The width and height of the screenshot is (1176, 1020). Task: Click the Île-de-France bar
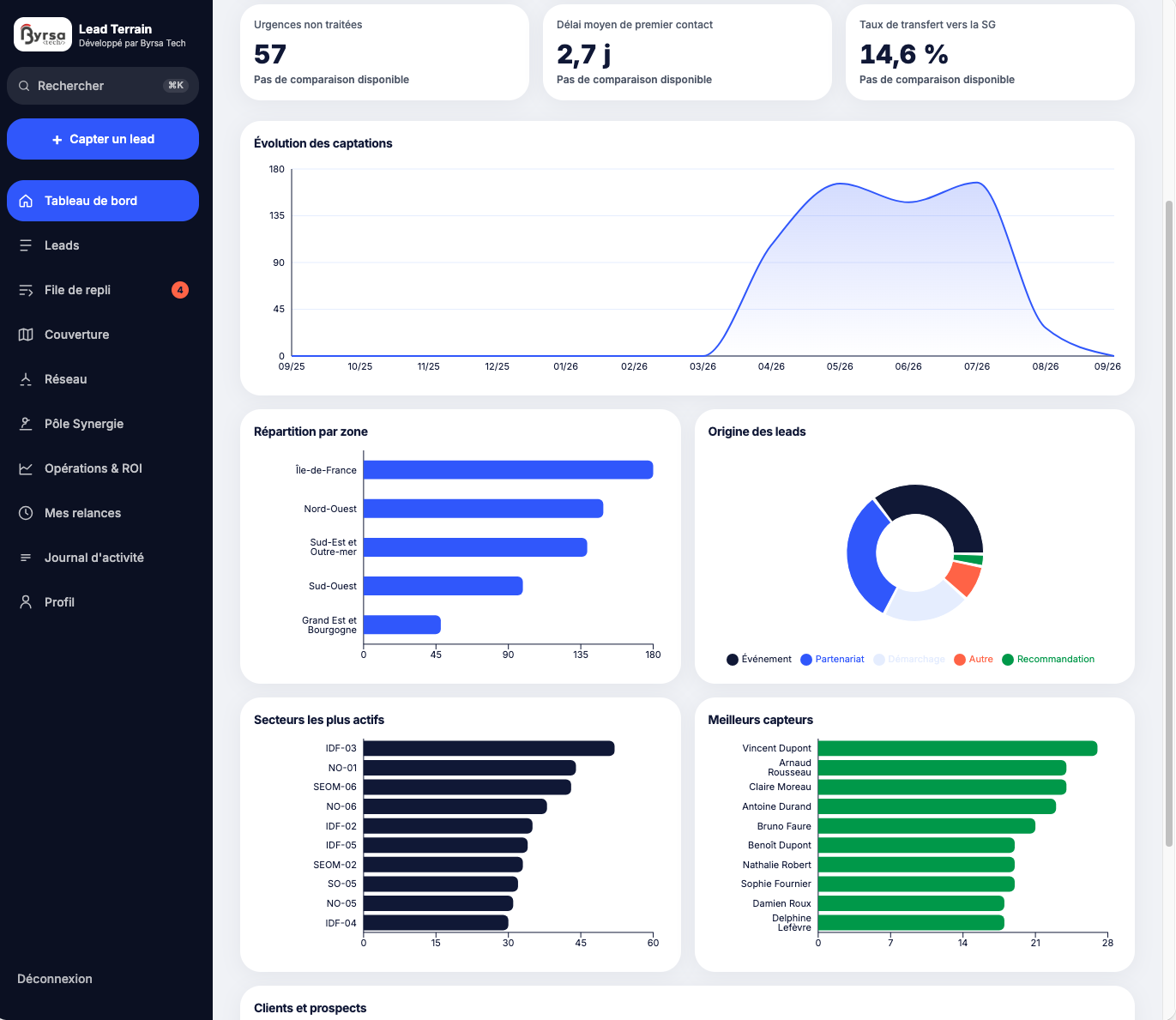[509, 469]
